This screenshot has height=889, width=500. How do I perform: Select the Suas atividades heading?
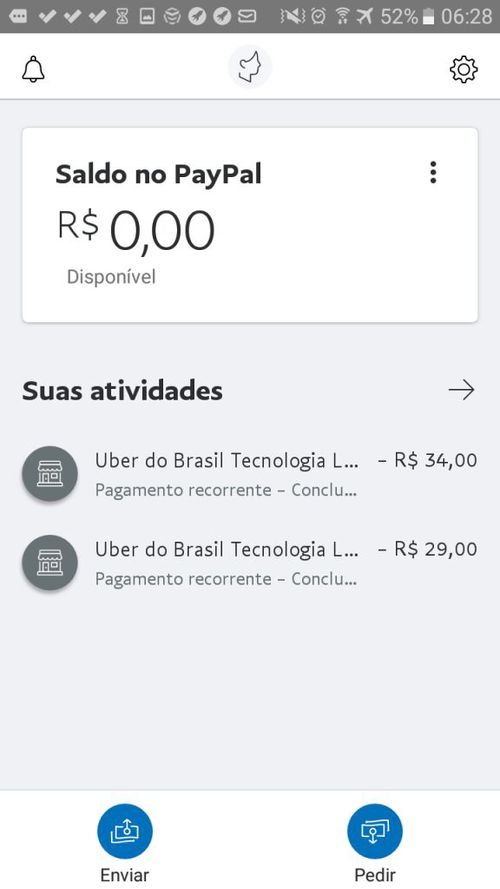122,391
